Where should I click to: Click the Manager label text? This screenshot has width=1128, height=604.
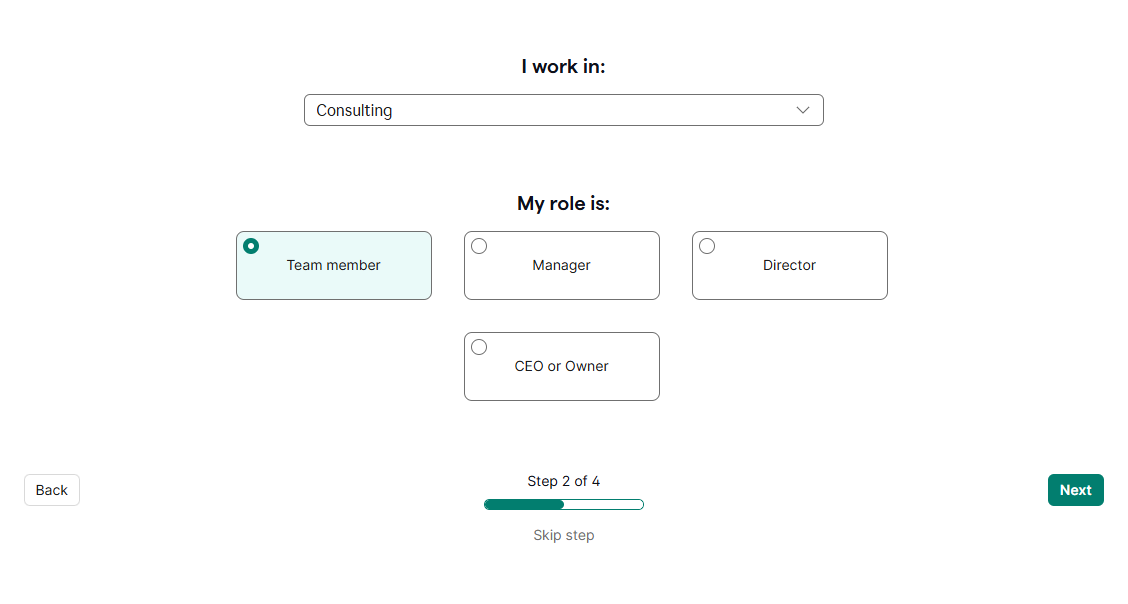(x=561, y=265)
